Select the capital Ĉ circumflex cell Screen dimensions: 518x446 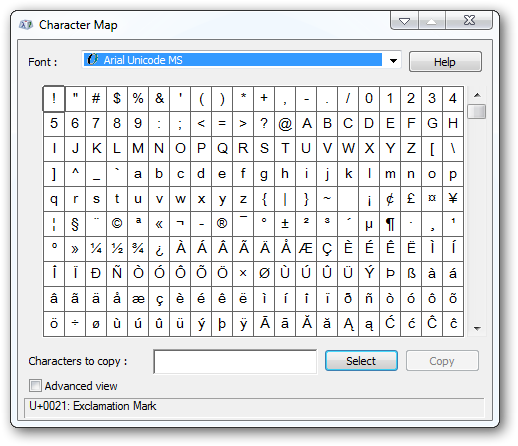(432, 324)
